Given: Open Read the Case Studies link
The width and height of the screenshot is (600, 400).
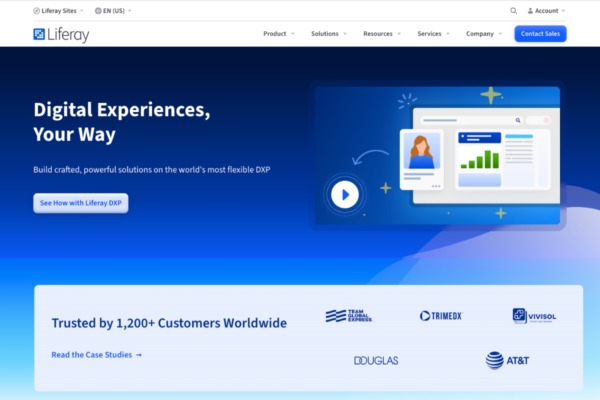Looking at the screenshot, I should point(97,355).
